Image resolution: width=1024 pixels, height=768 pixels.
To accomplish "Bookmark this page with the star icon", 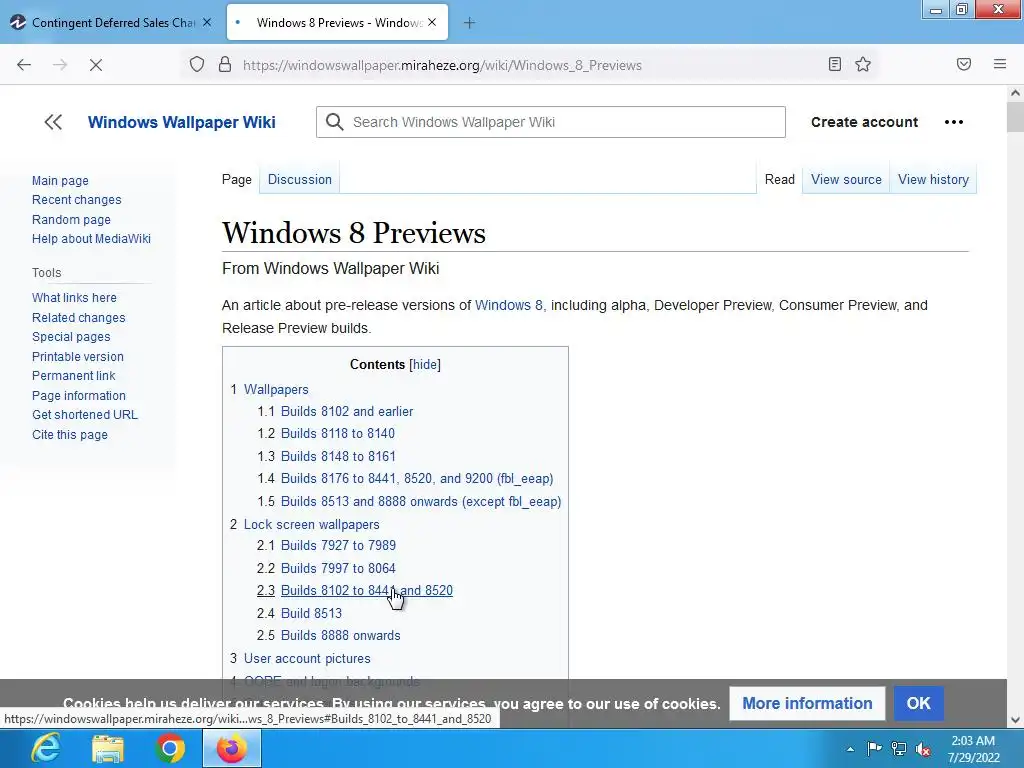I will pyautogui.click(x=863, y=64).
